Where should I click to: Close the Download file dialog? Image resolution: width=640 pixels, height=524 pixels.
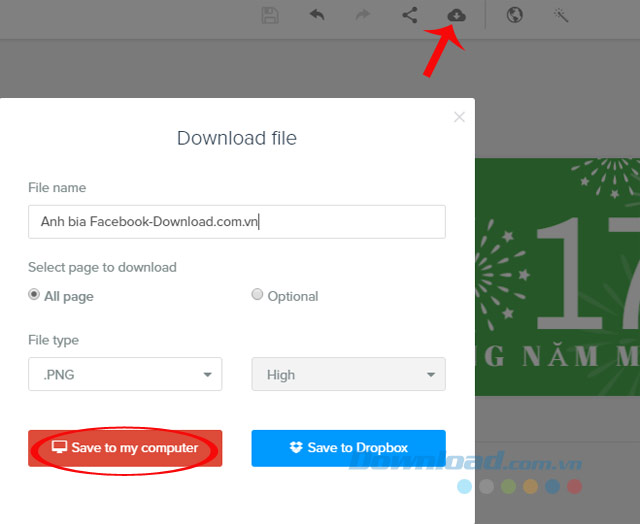click(459, 117)
